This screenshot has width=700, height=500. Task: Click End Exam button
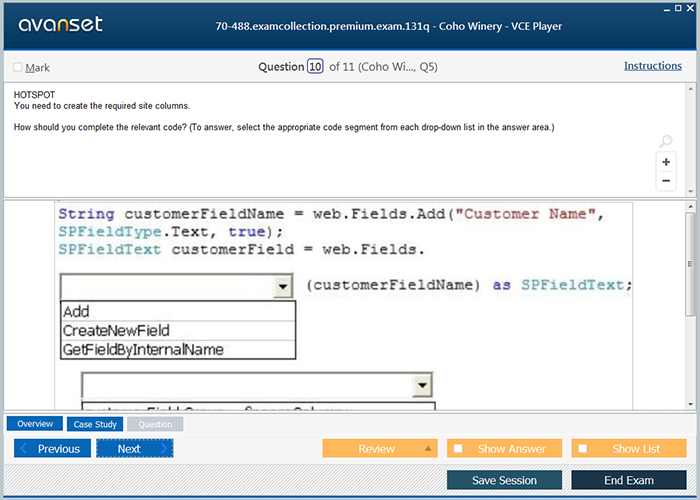click(629, 480)
